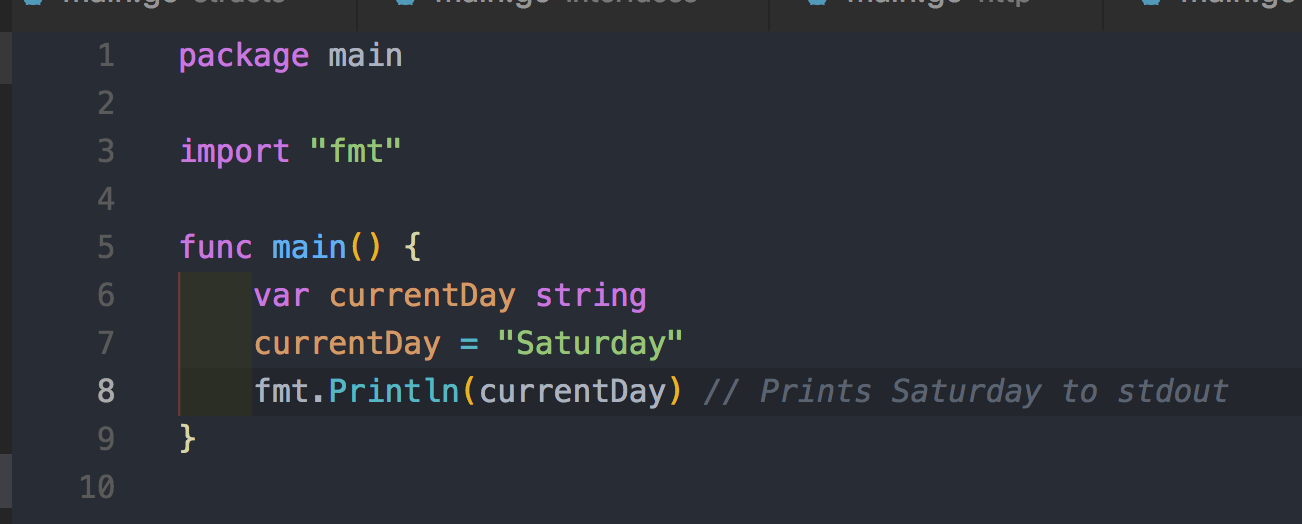
Task: Switch to the main.go structs tab
Action: tap(175, 3)
